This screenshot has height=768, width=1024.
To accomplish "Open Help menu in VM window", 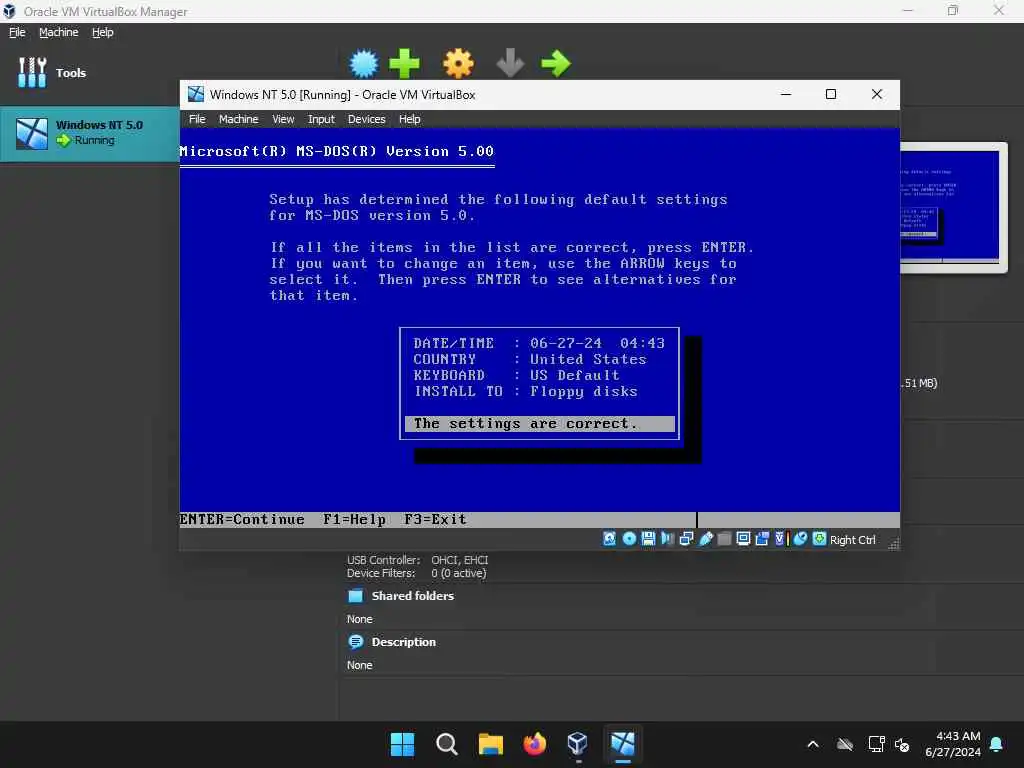I will click(409, 119).
